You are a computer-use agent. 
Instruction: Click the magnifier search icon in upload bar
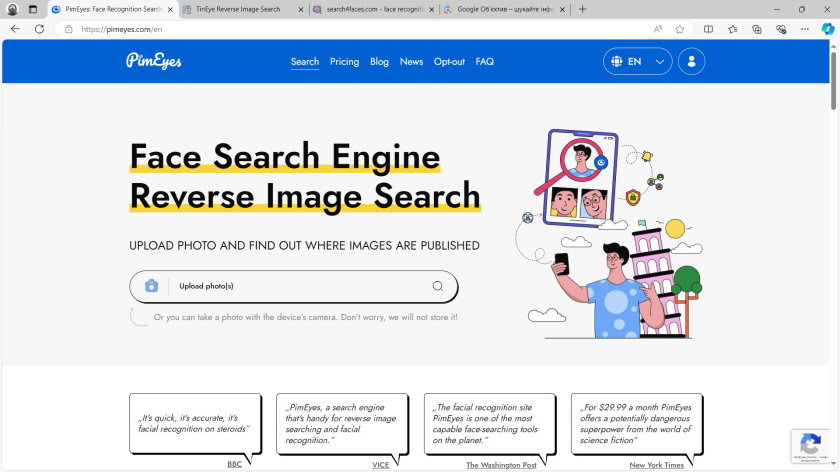click(437, 286)
